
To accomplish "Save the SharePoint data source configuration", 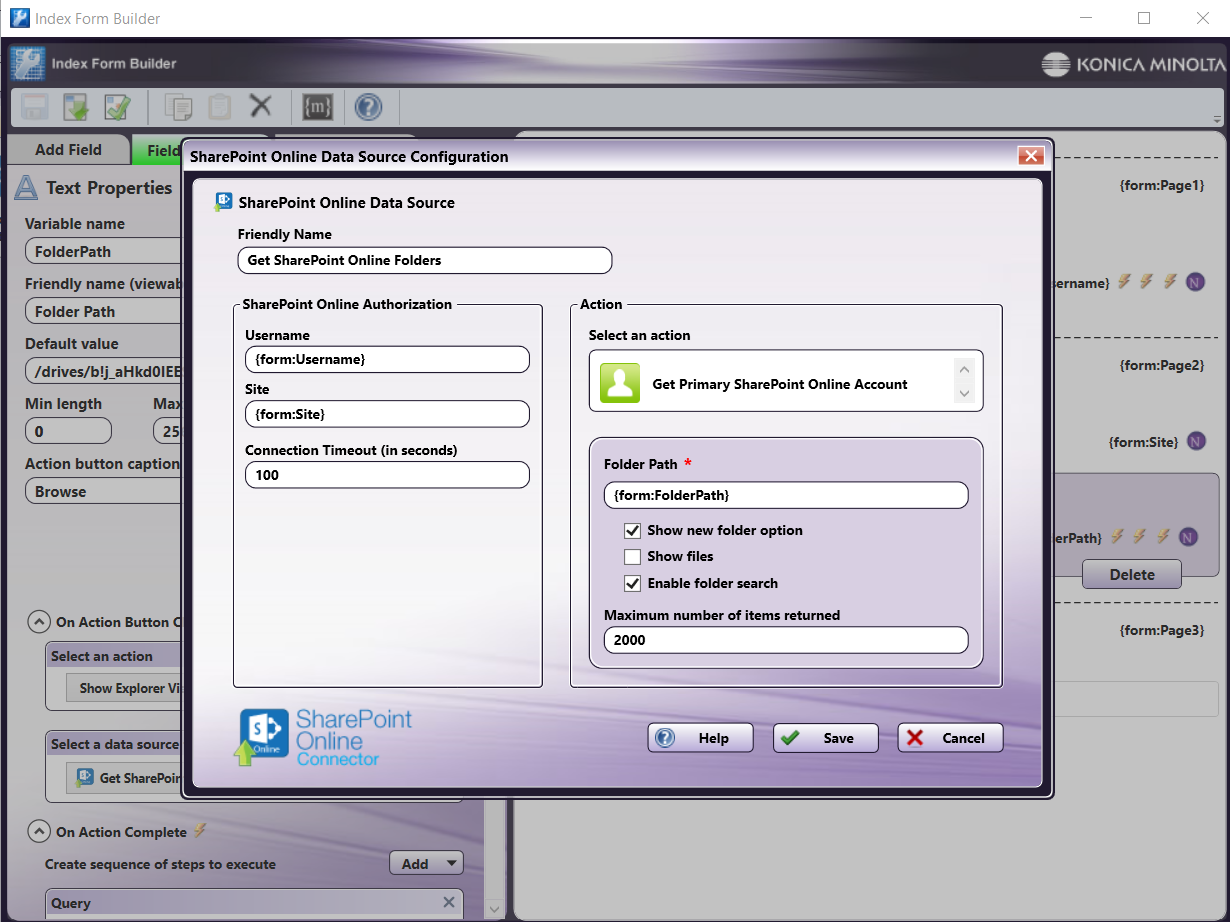I will point(825,738).
